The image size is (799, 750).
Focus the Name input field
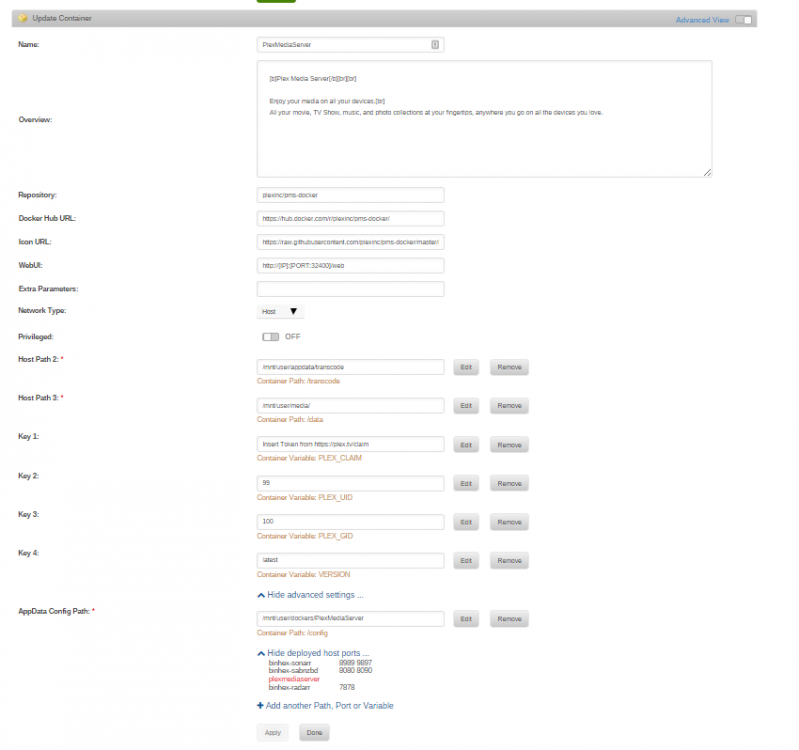point(351,45)
